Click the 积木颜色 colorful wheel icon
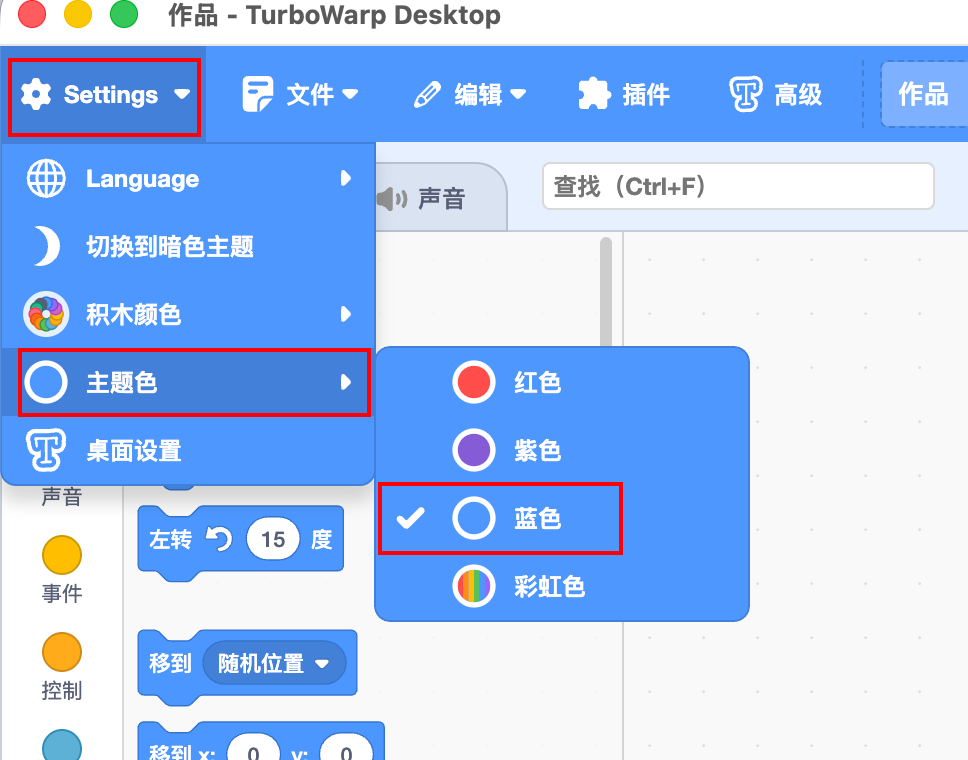Screen dimensions: 968x760 [x=46, y=314]
